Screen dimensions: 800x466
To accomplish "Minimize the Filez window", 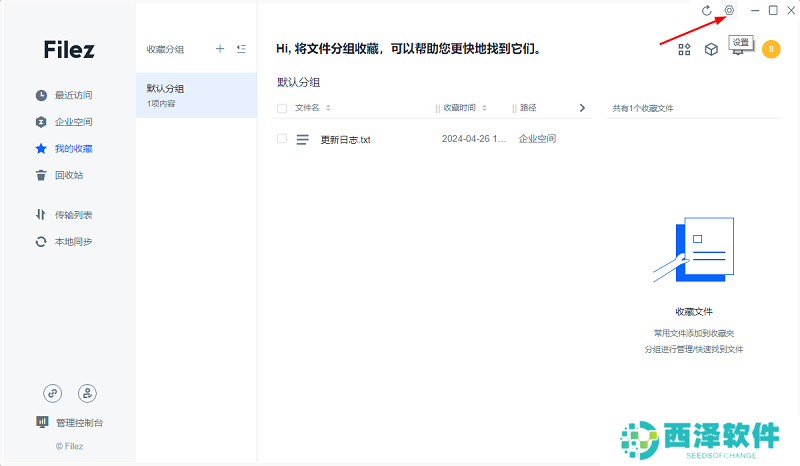I will (x=755, y=10).
